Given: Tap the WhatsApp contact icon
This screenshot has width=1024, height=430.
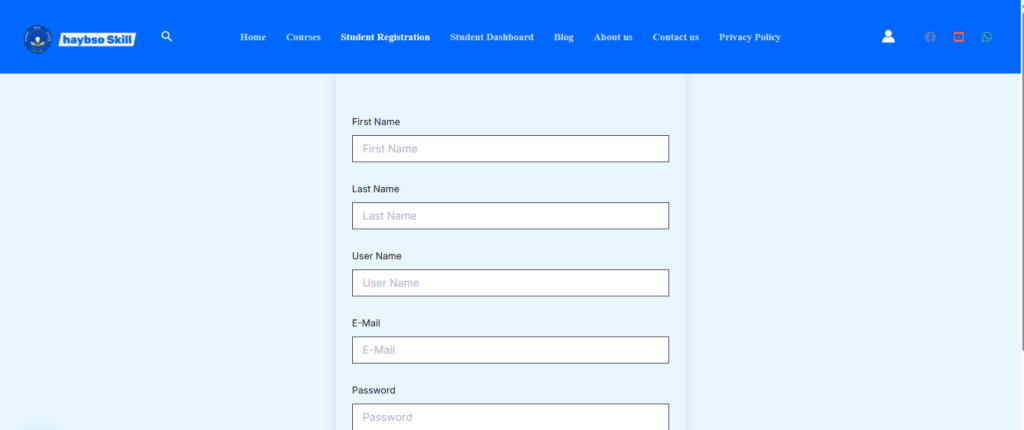Looking at the screenshot, I should 987,37.
